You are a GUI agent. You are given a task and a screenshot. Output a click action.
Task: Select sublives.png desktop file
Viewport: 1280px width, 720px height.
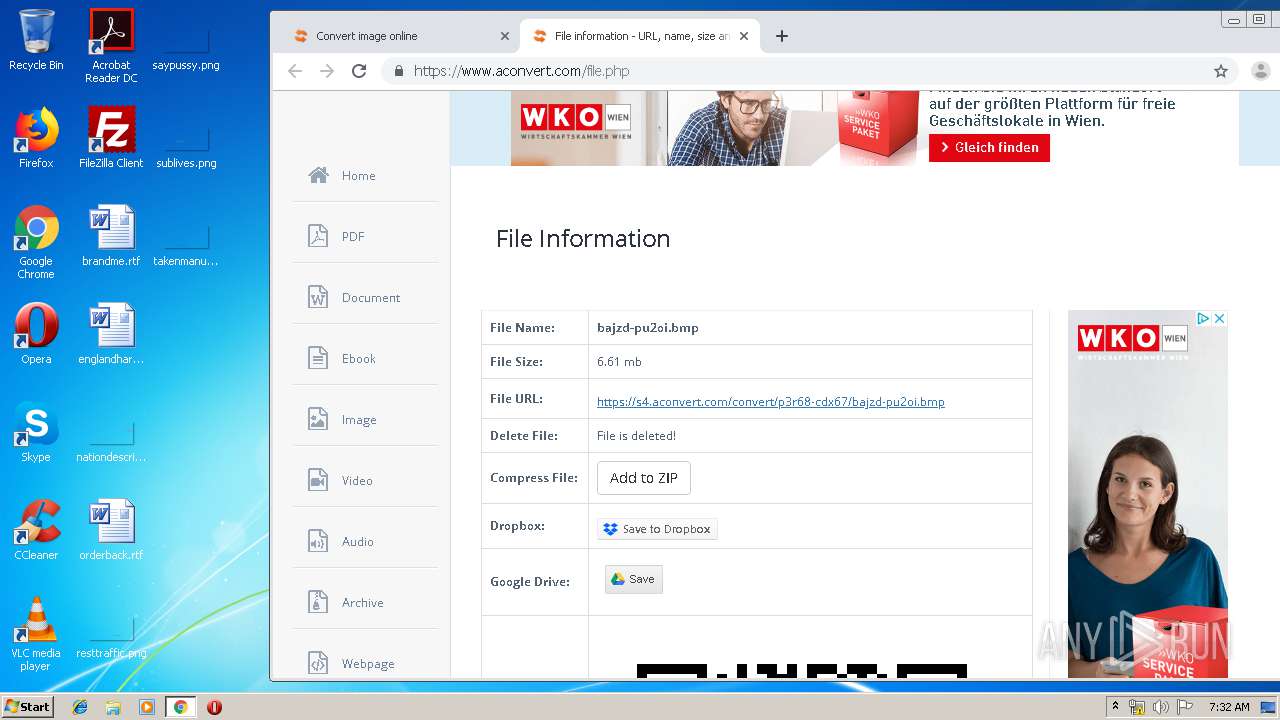click(186, 148)
